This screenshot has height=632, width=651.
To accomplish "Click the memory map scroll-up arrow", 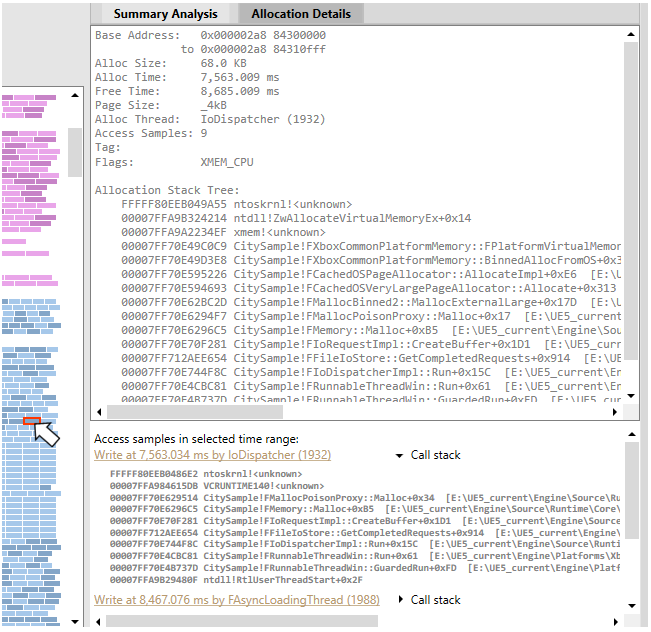I will (75, 96).
